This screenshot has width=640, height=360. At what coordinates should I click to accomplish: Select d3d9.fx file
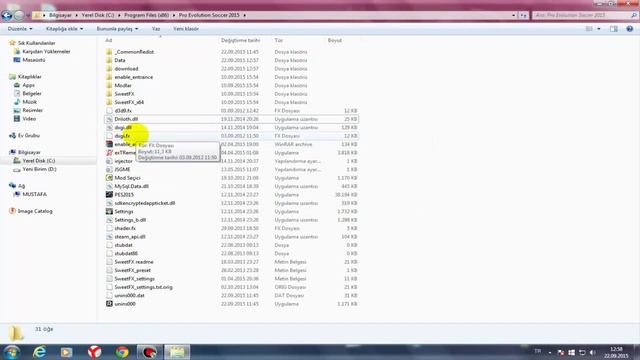[123, 111]
